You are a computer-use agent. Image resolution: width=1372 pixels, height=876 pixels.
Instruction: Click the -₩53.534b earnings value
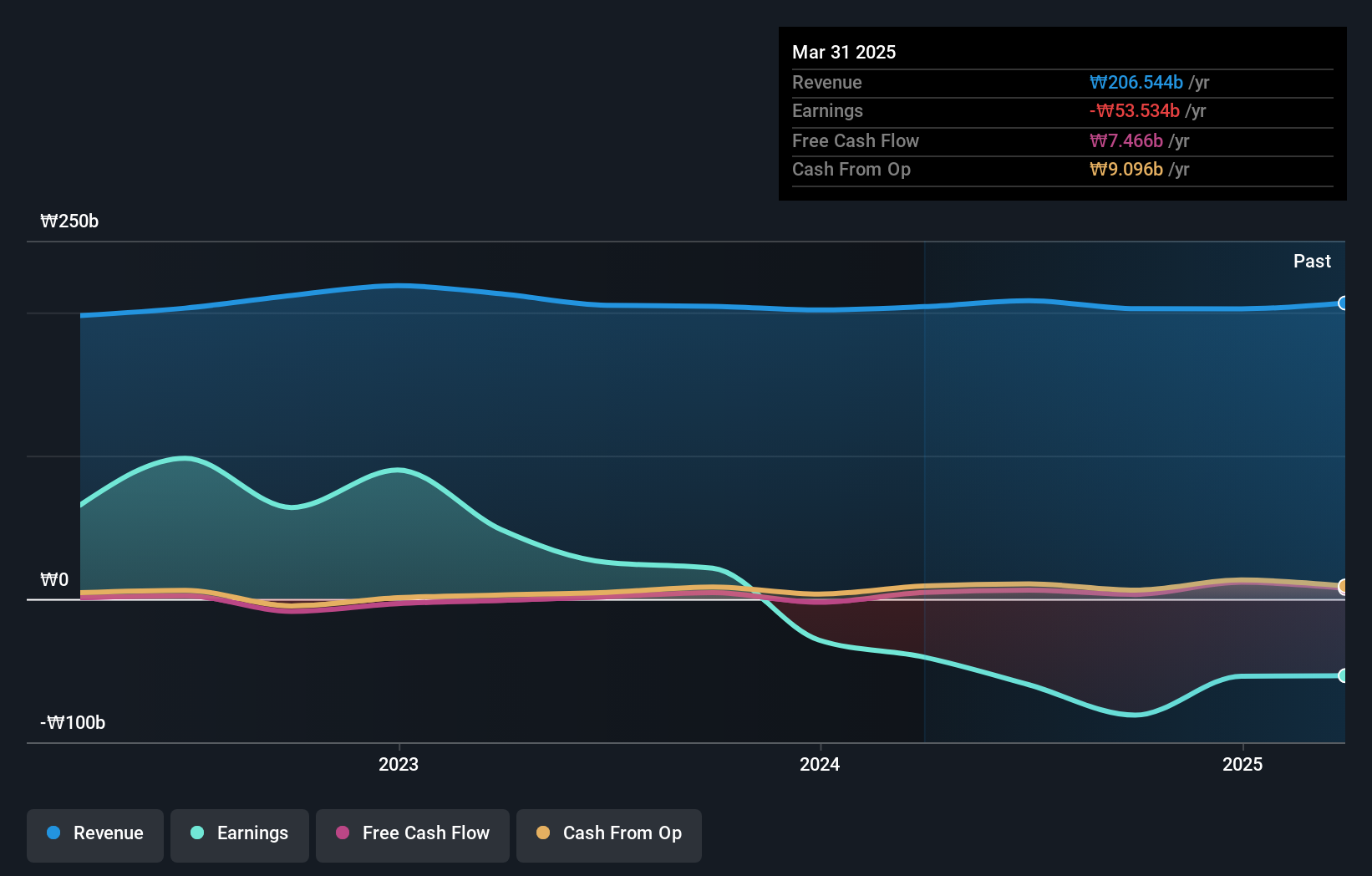pos(1135,110)
